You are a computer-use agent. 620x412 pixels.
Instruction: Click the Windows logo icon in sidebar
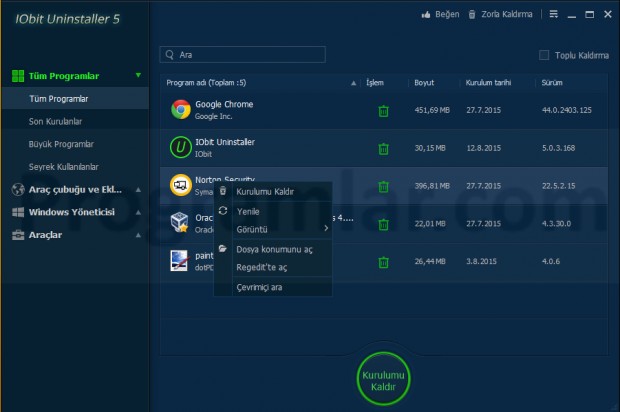(18, 212)
